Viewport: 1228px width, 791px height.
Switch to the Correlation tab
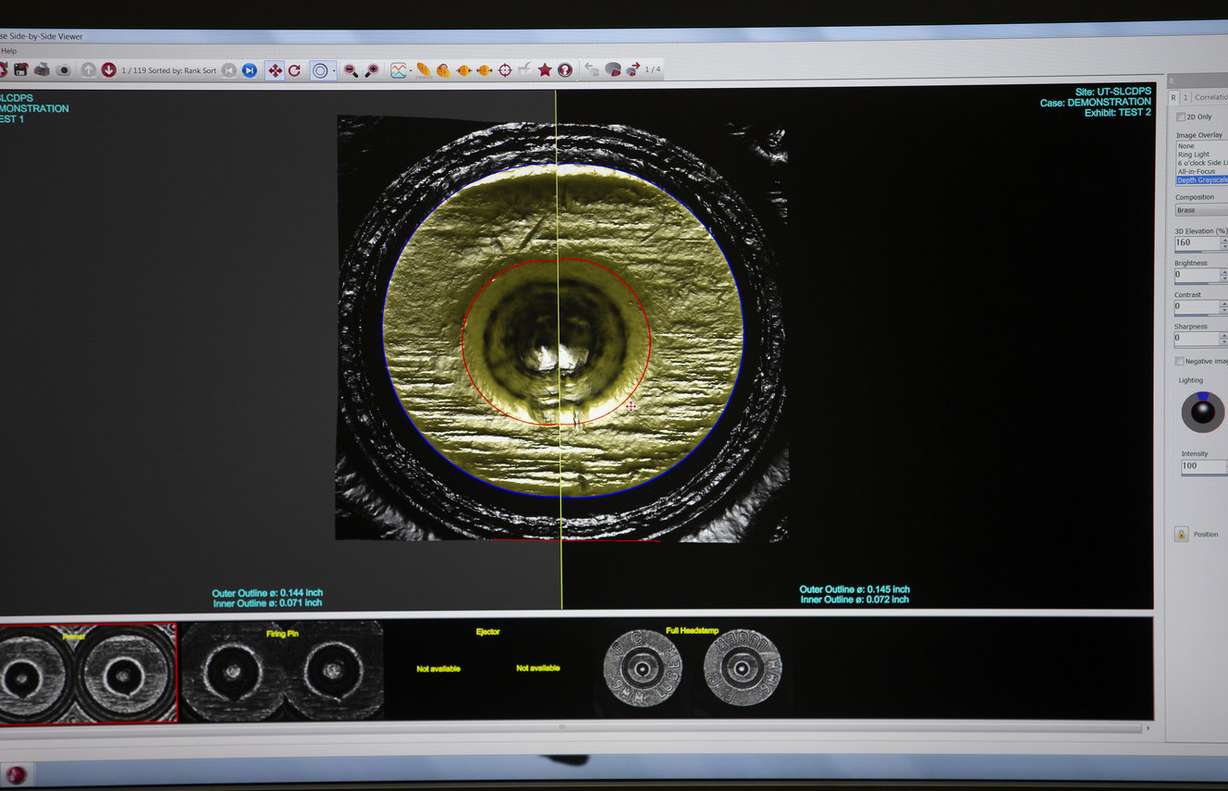click(1210, 97)
